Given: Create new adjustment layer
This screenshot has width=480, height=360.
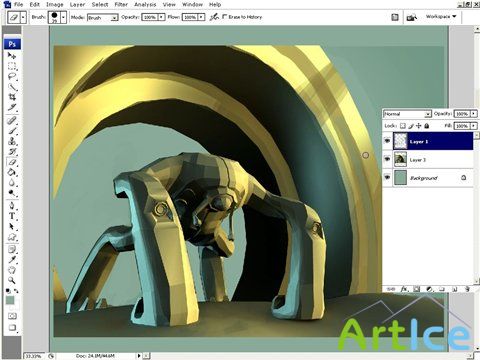Looking at the screenshot, I should (x=429, y=289).
